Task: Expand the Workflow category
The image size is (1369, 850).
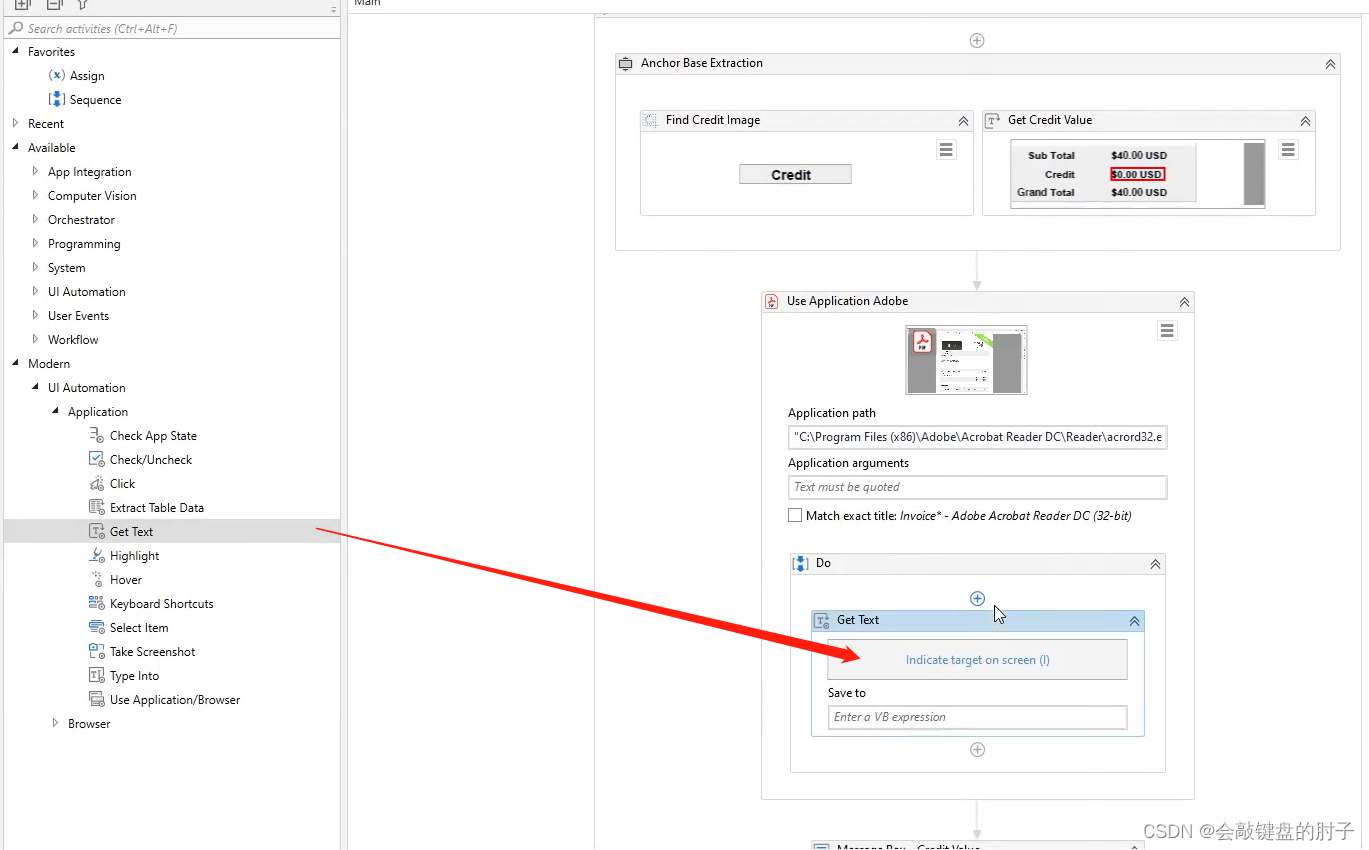Action: (x=35, y=340)
